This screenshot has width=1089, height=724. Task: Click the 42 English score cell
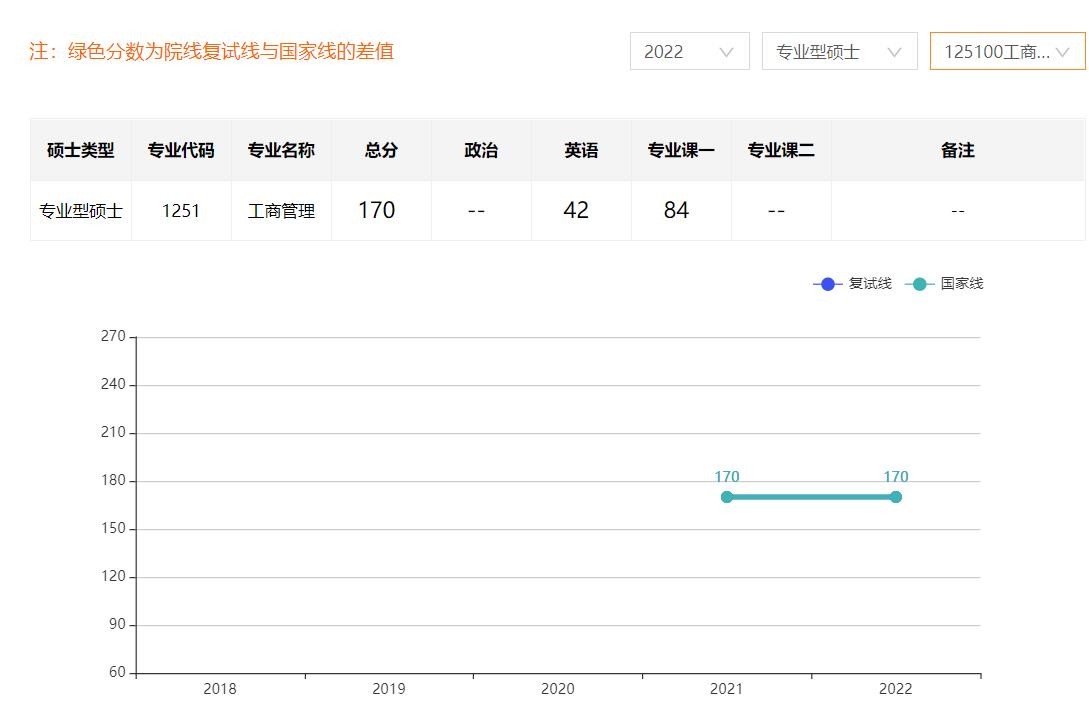point(577,210)
